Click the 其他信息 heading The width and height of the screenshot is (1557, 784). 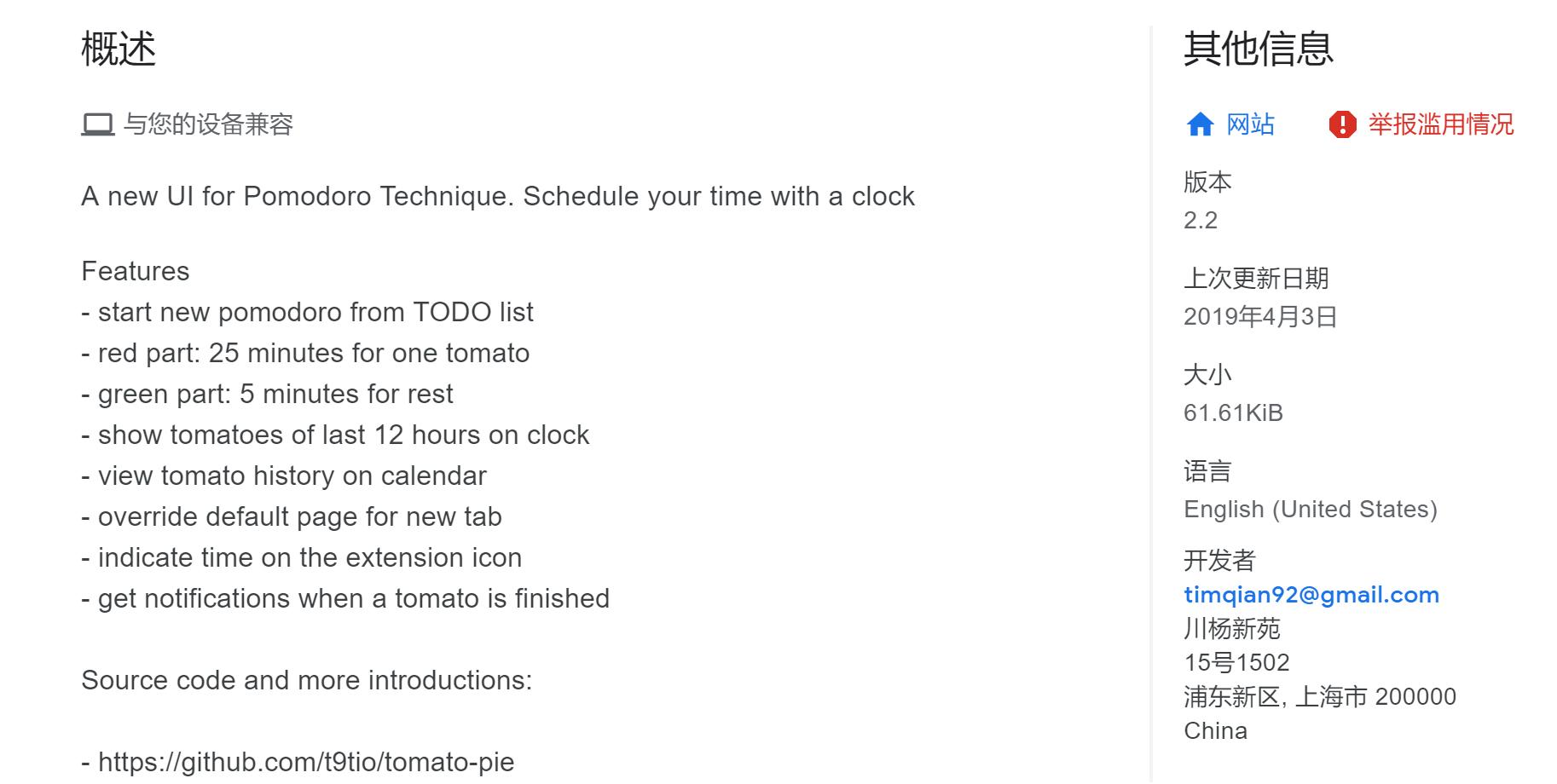pos(1258,49)
